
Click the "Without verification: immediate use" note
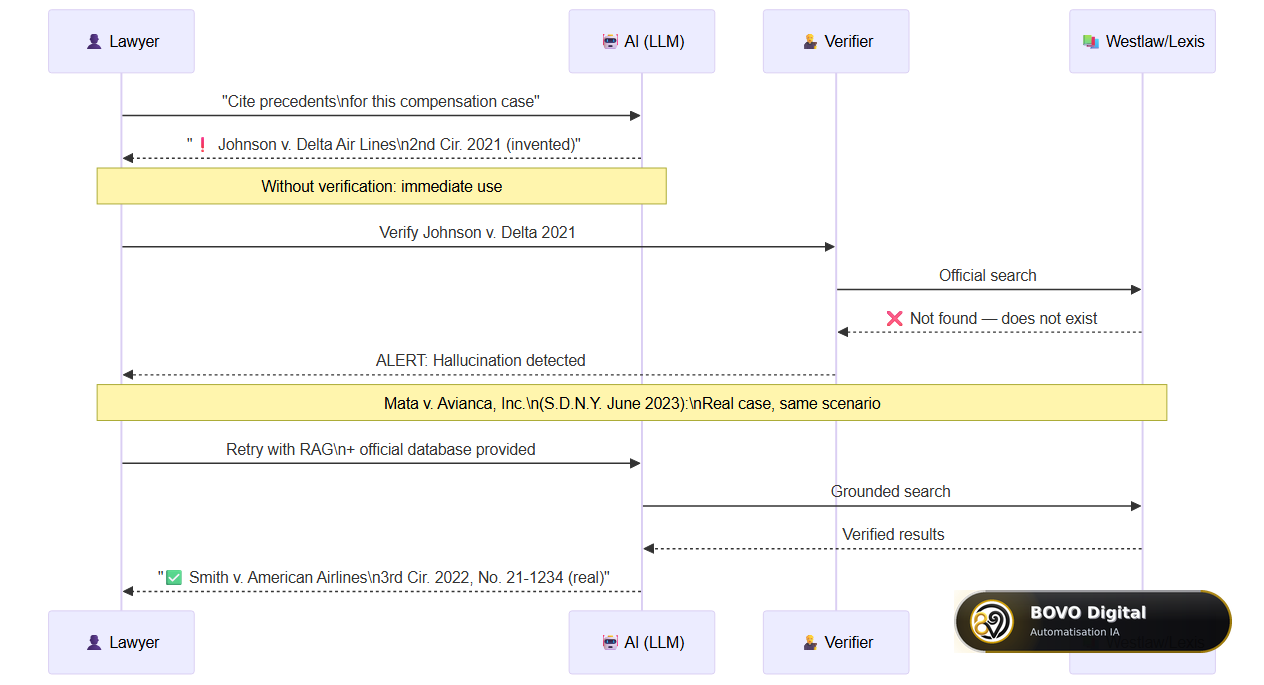[x=382, y=186]
